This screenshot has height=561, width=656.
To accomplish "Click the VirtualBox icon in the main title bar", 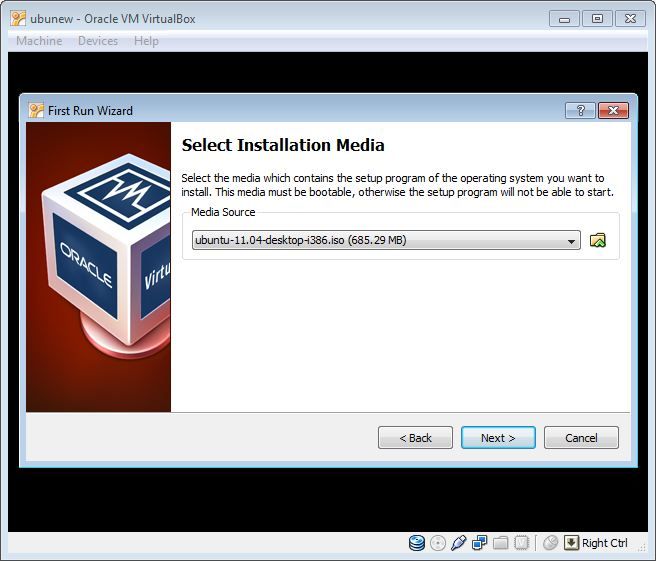I will pyautogui.click(x=18, y=19).
